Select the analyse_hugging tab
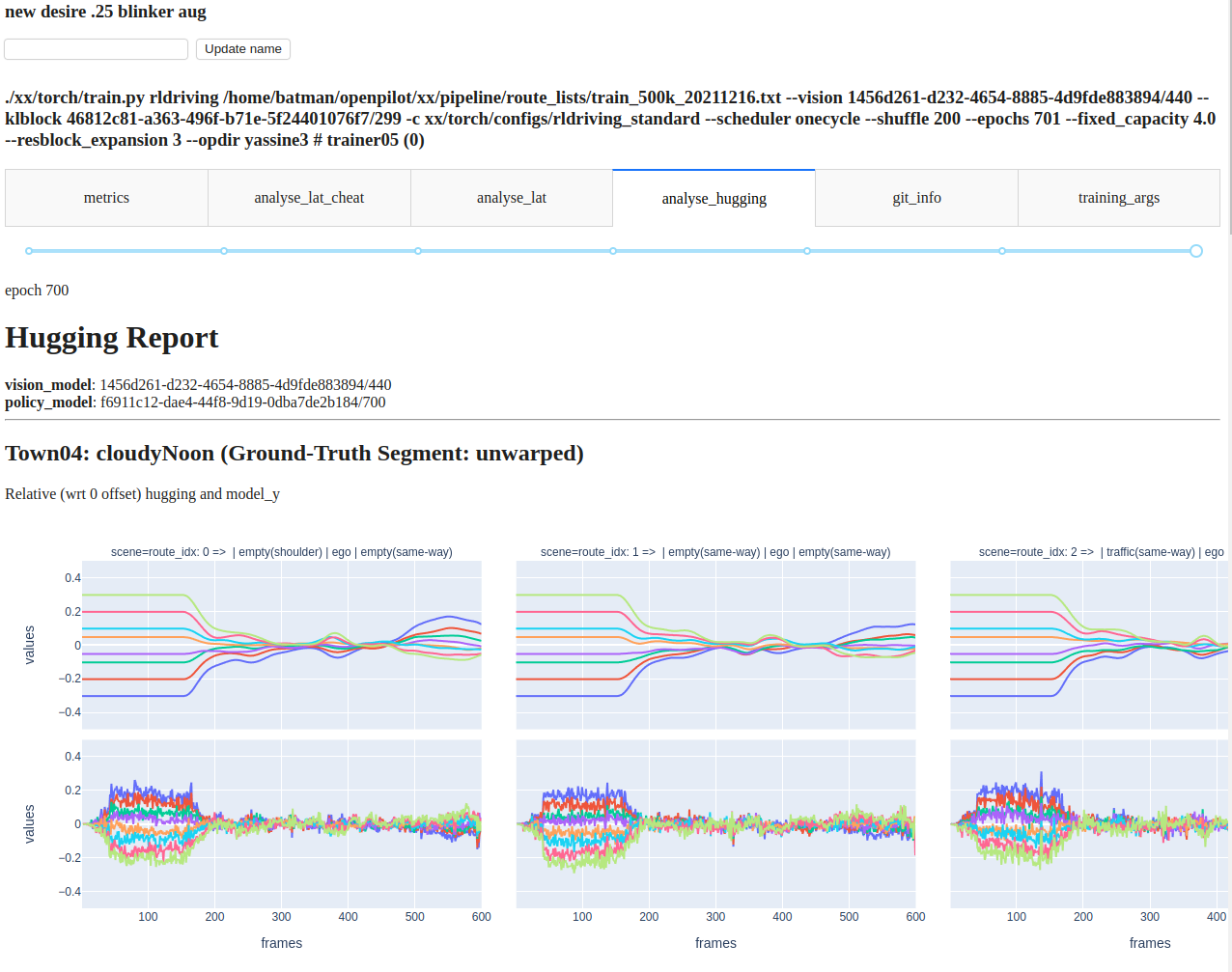Screen dimensions: 1232x972 pyautogui.click(x=714, y=198)
